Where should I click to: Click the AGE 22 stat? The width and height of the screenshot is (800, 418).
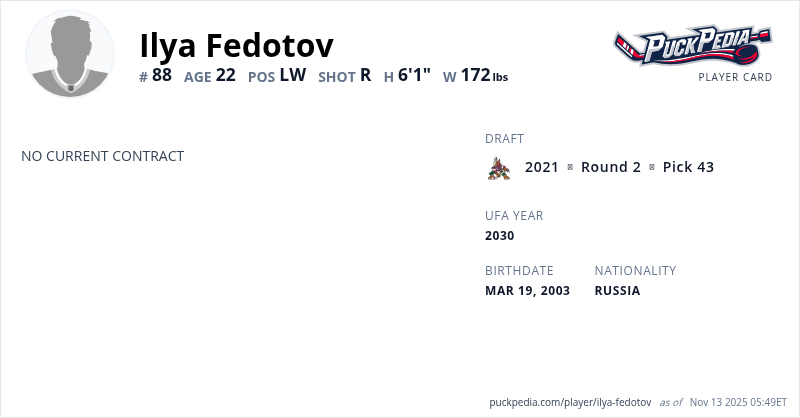pos(210,75)
